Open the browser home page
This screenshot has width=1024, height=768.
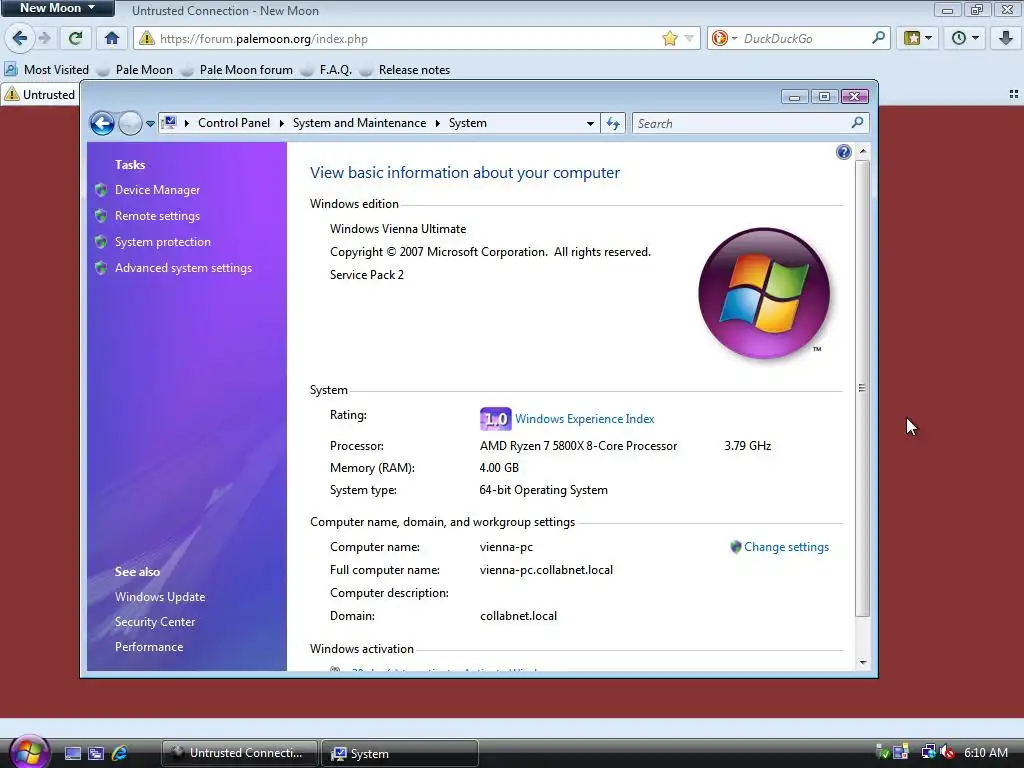(112, 39)
